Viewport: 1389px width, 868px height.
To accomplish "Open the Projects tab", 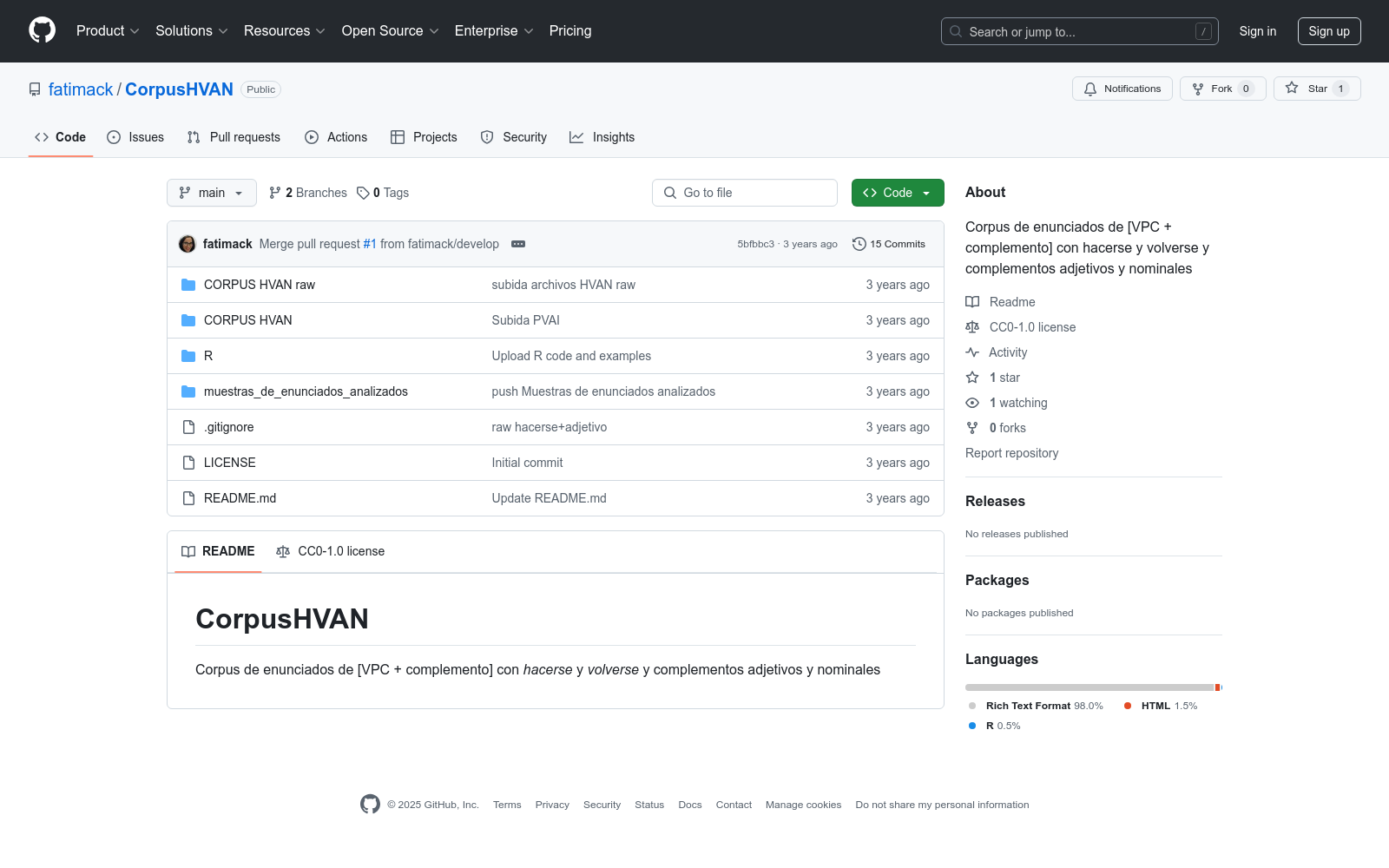I will pyautogui.click(x=424, y=137).
